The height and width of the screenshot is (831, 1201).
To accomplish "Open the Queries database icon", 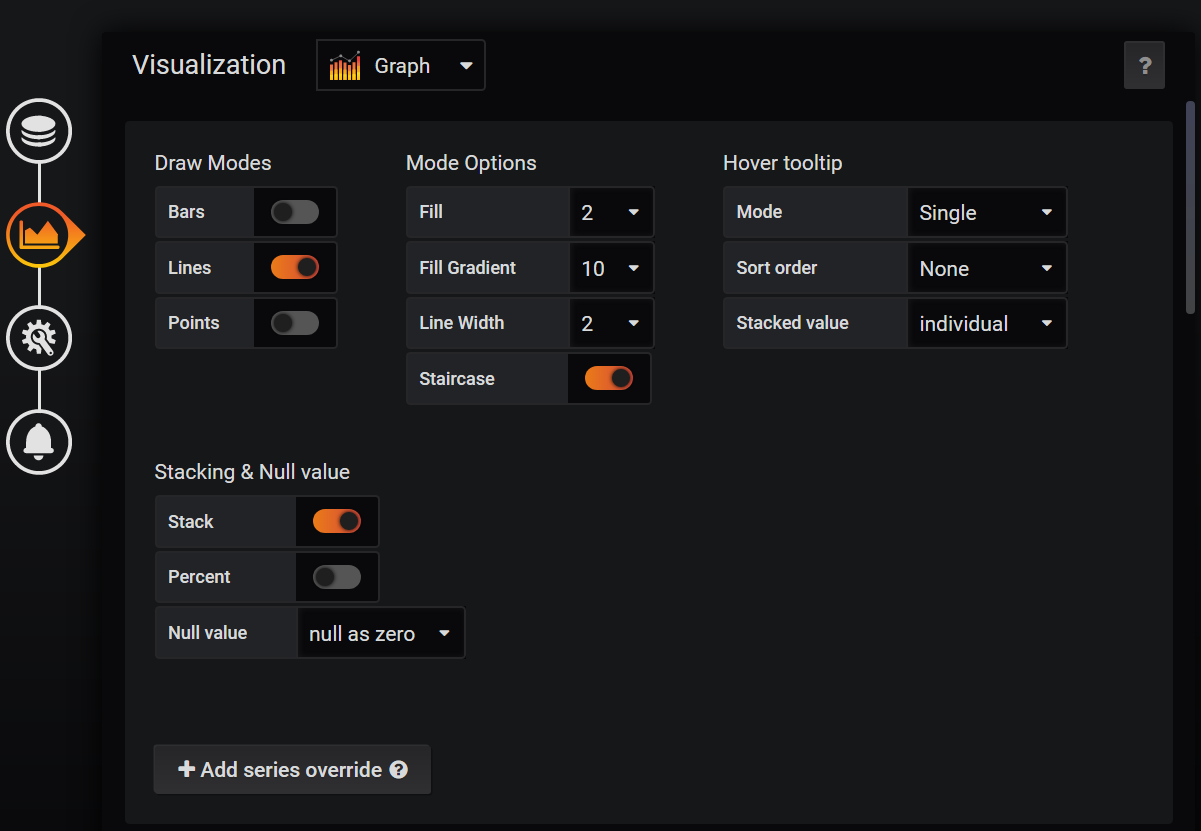I will coord(39,131).
